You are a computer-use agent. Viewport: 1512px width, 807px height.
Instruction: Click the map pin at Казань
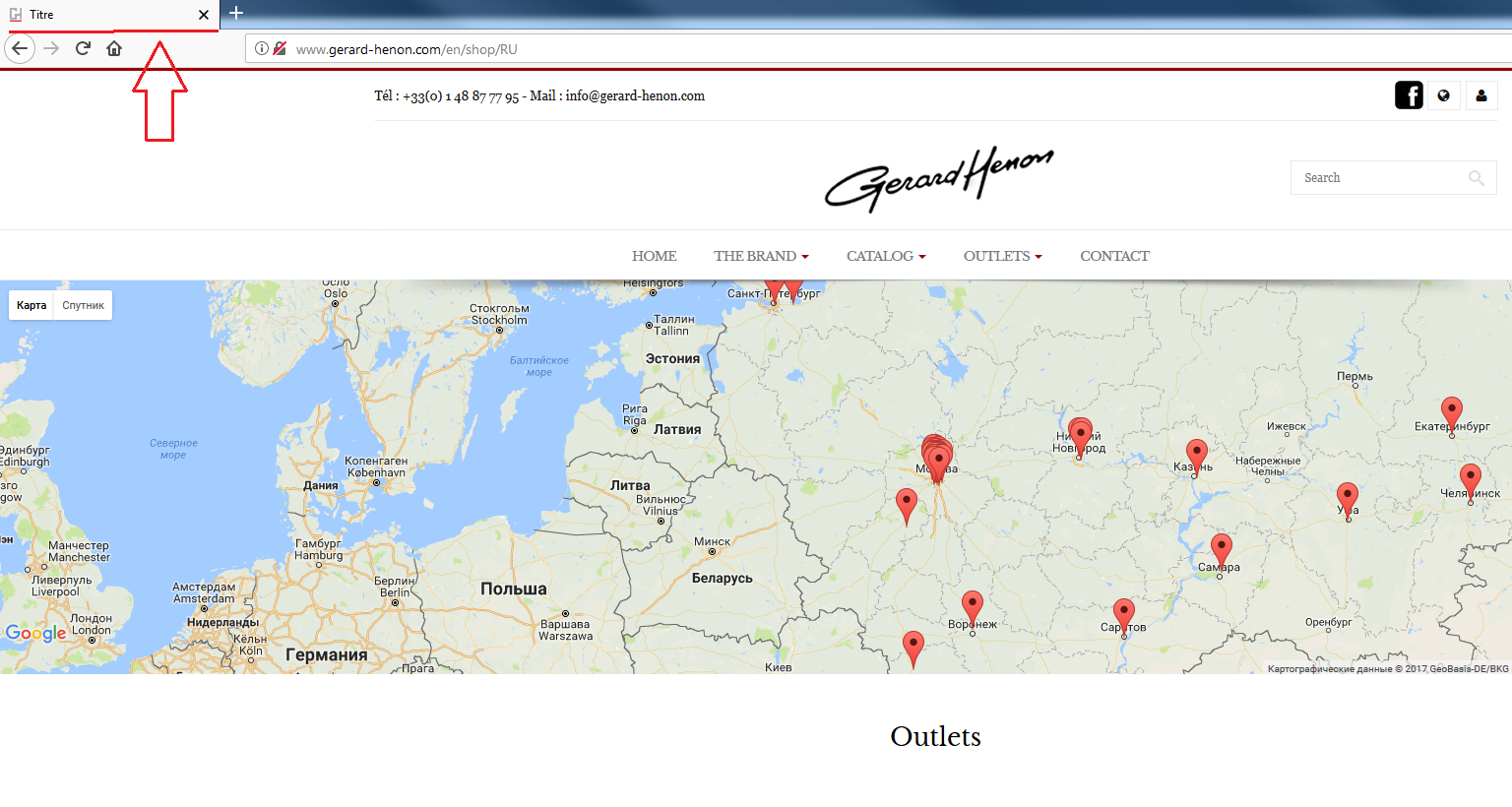click(1197, 457)
